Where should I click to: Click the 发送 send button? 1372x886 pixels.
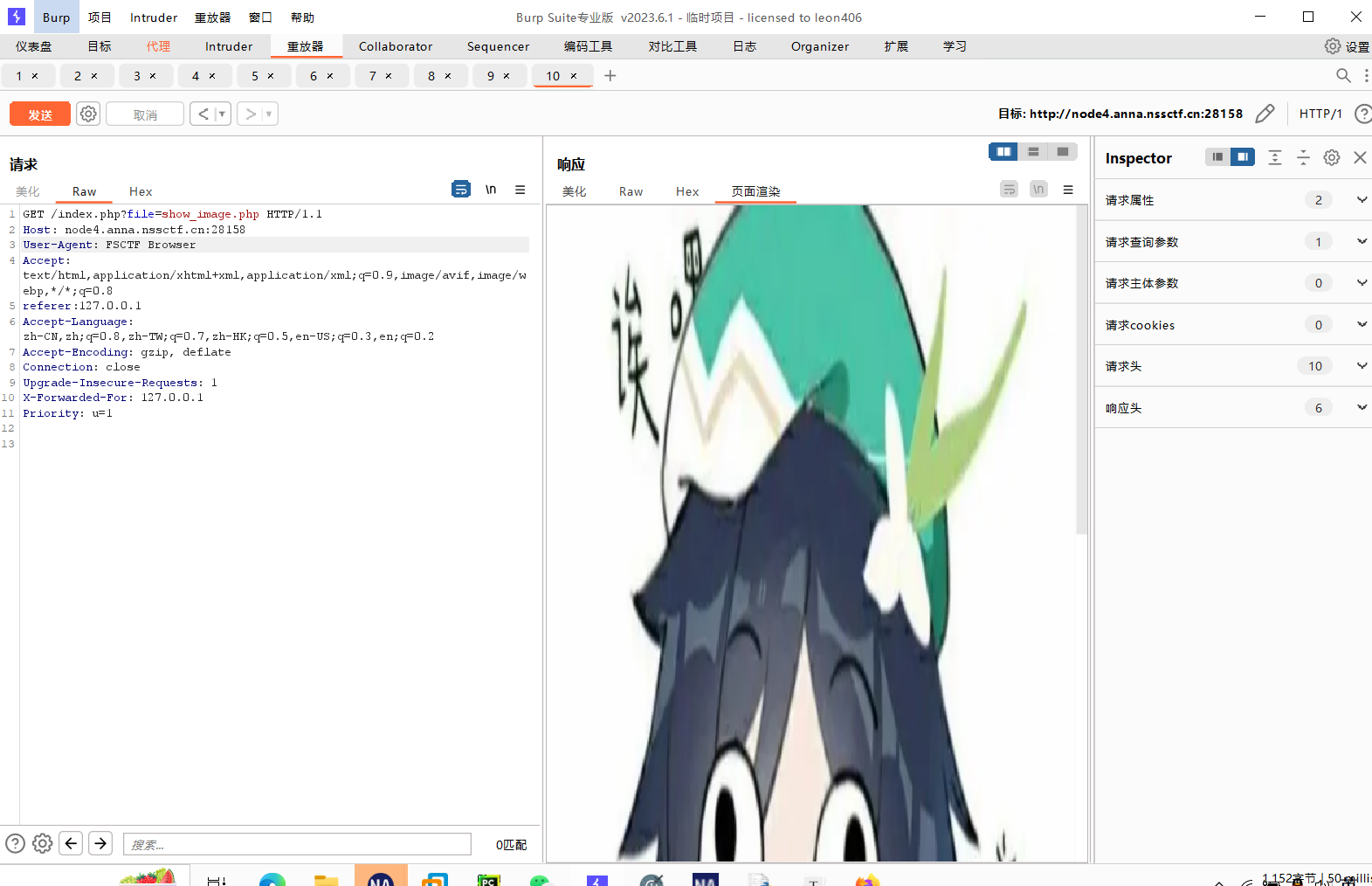pos(40,114)
